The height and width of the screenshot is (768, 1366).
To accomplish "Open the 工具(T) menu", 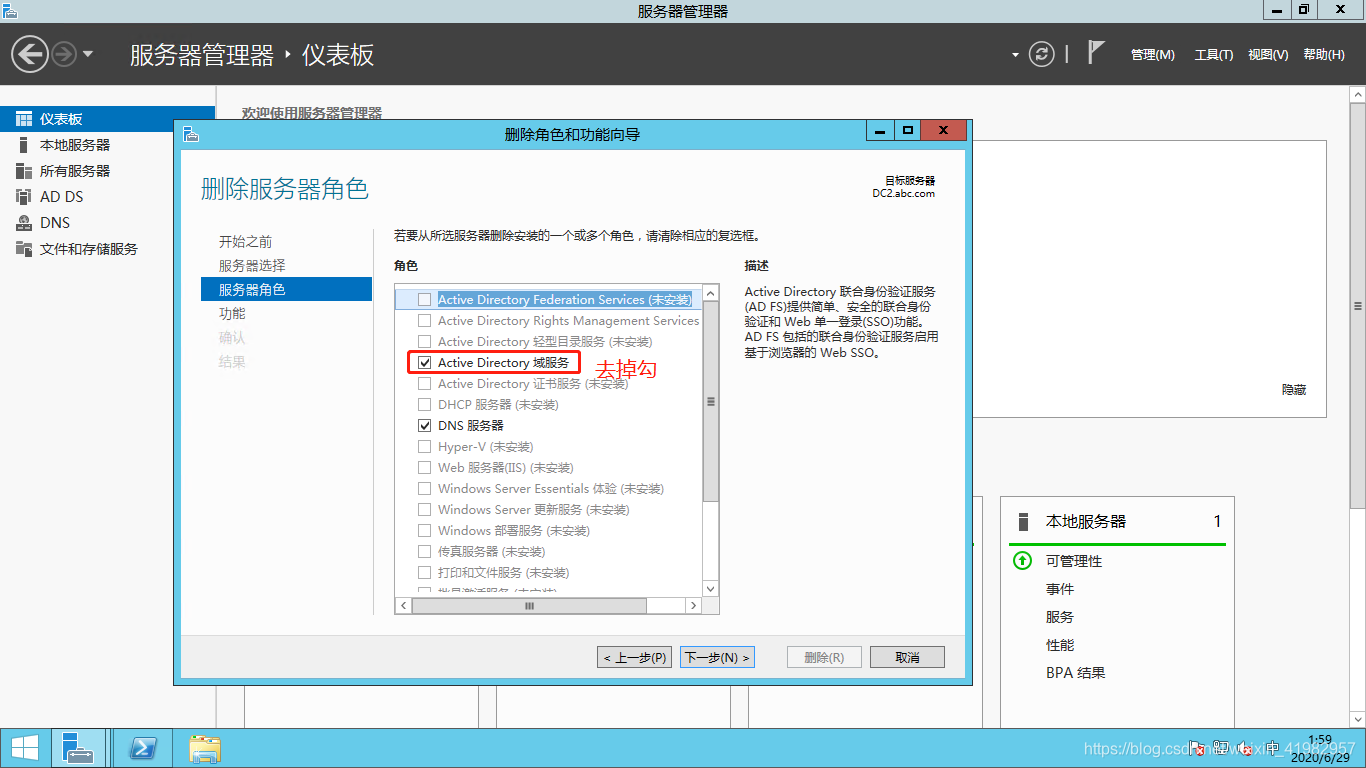I will (1213, 55).
